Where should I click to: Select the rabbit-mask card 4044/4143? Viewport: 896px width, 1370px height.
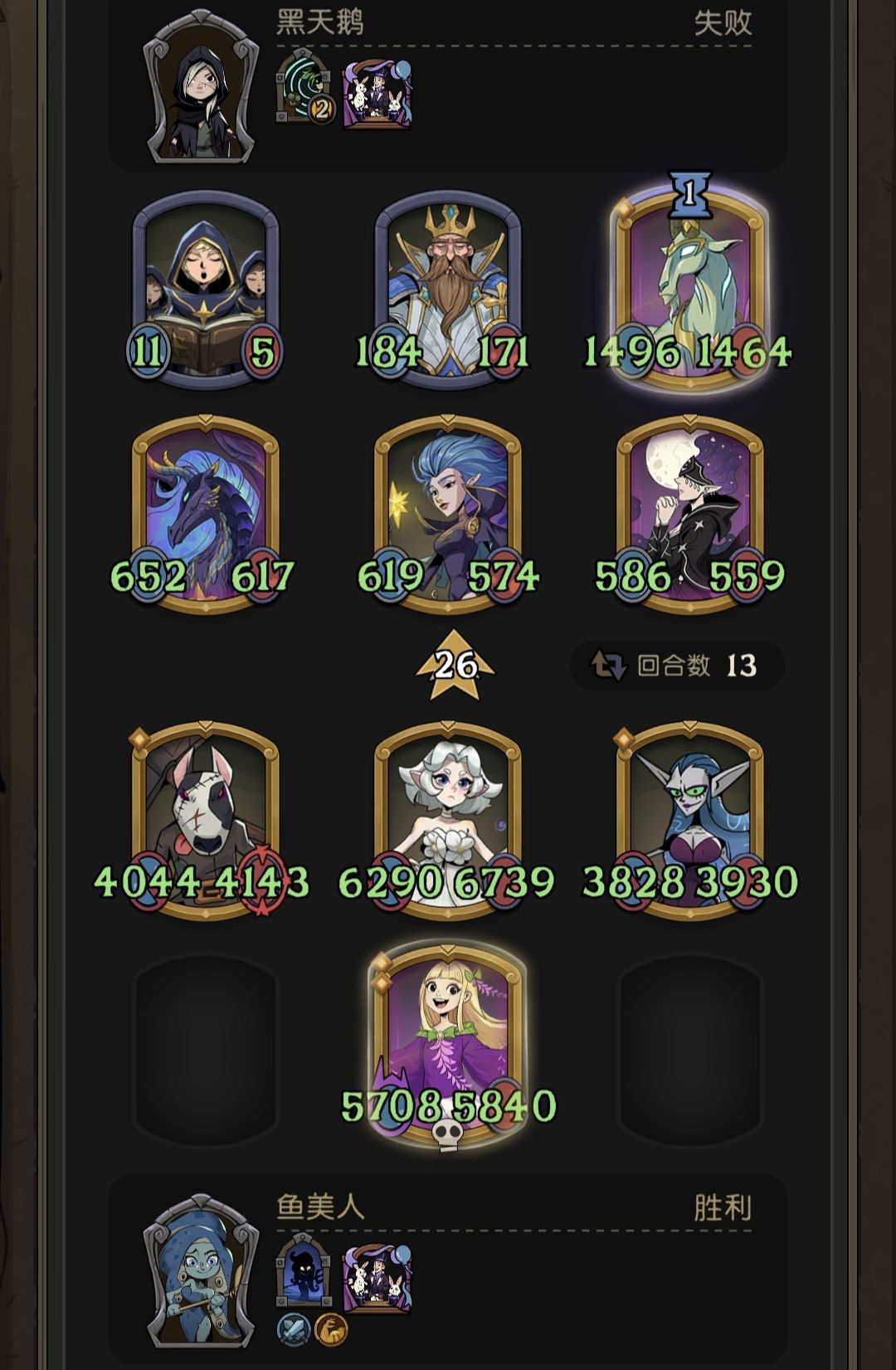click(x=203, y=822)
